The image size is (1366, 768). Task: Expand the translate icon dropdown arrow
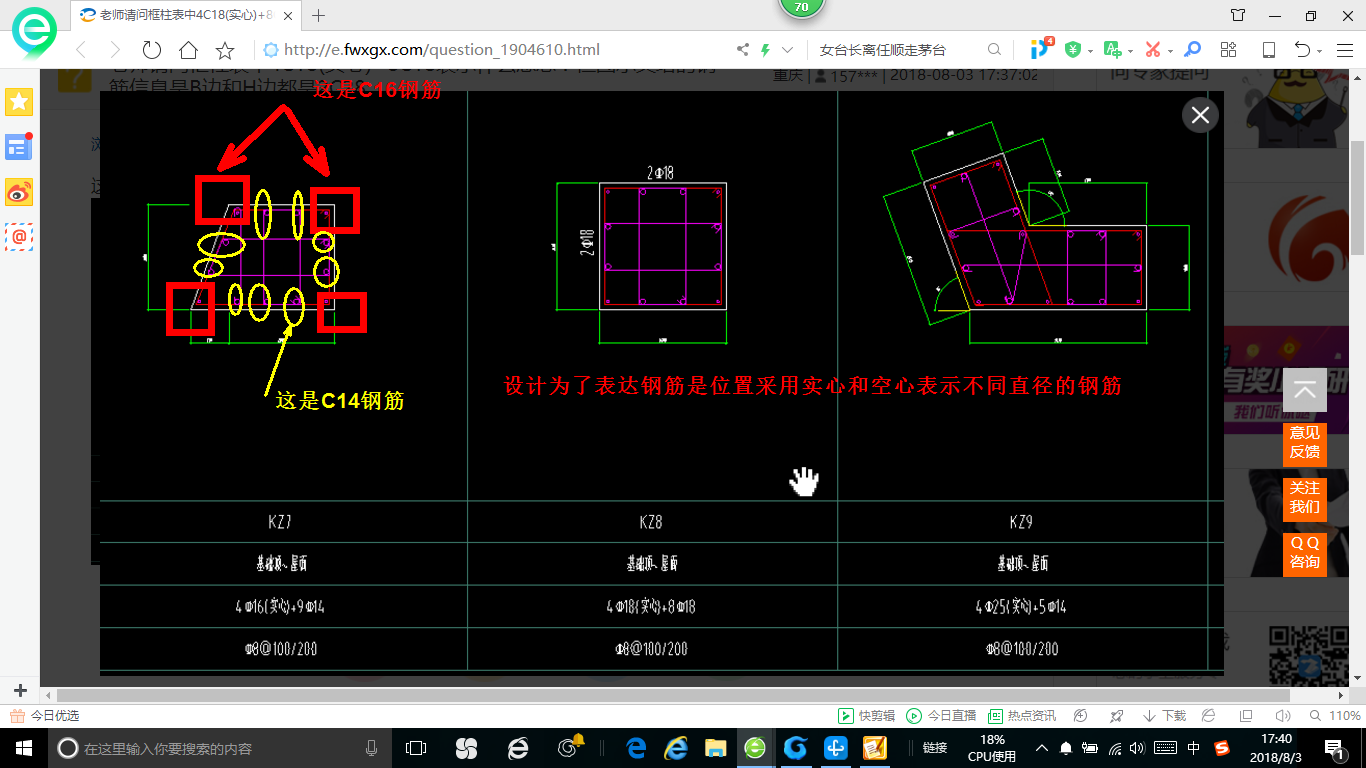[1130, 51]
